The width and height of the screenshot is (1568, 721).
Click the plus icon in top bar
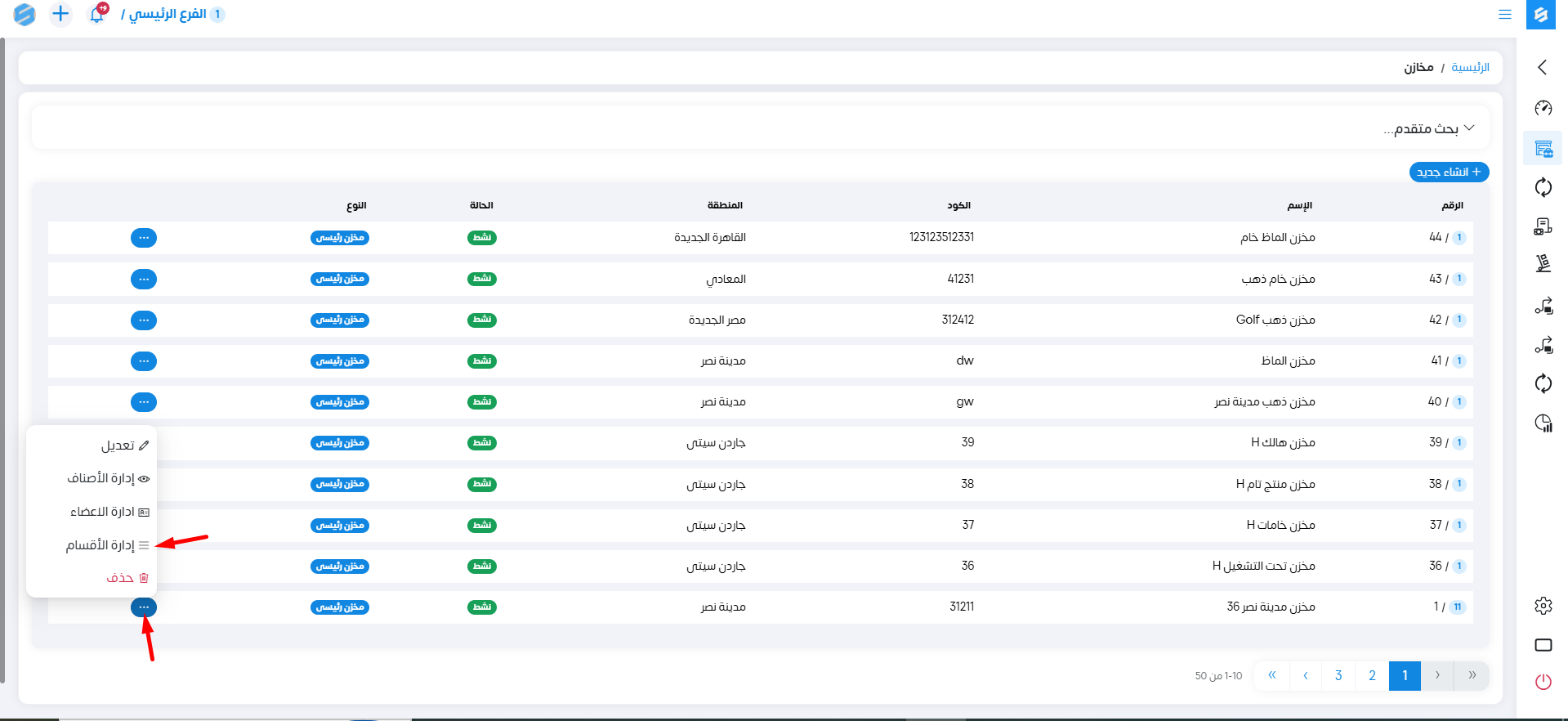tap(60, 14)
